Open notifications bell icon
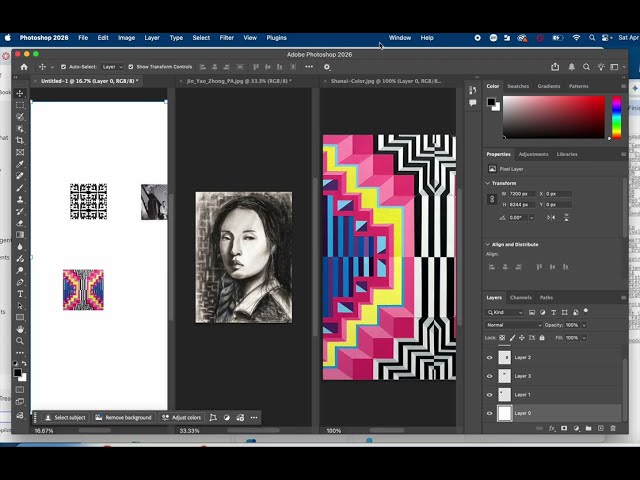The width and height of the screenshot is (640, 480). [x=571, y=67]
